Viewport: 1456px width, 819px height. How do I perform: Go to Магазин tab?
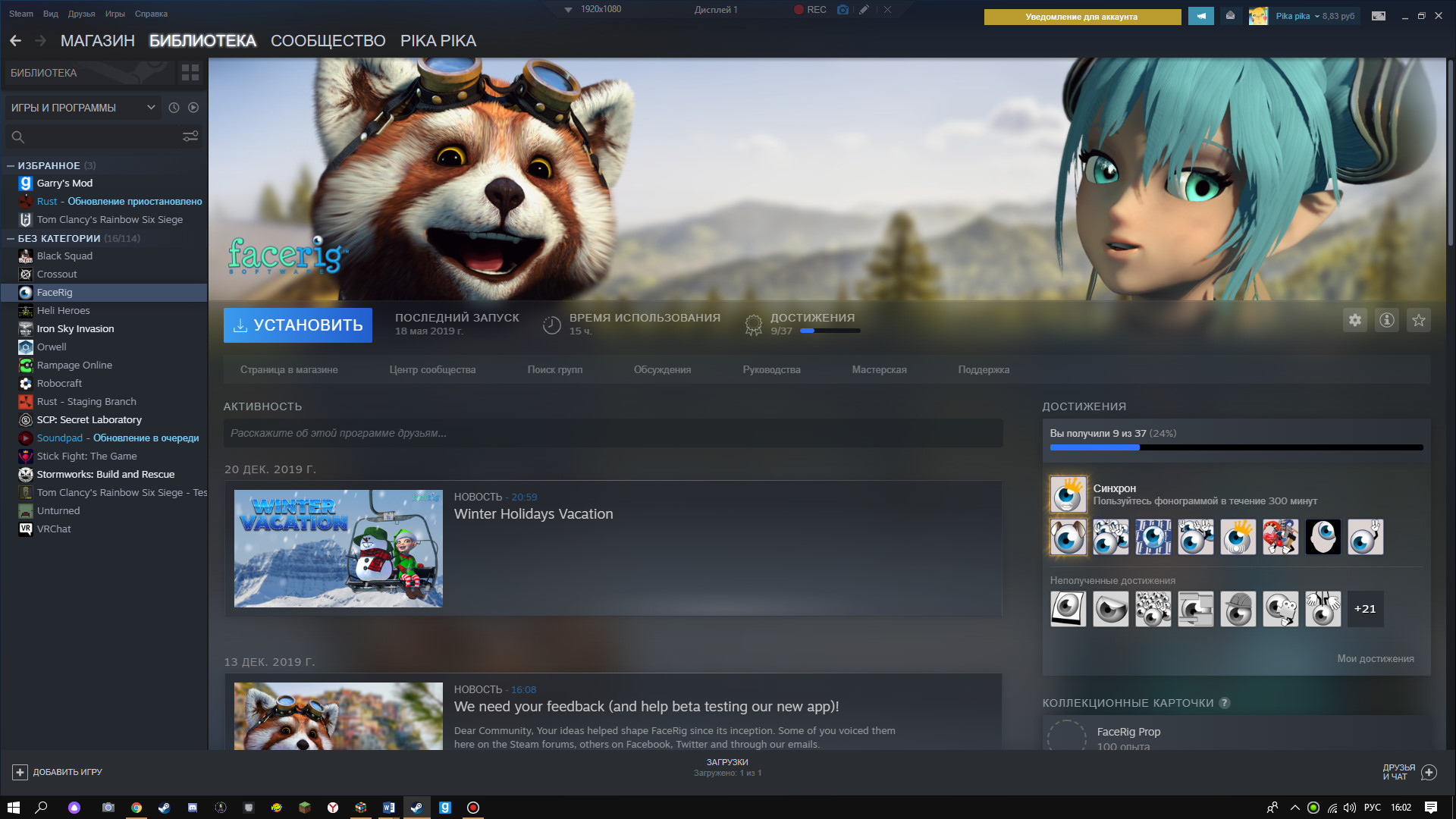[x=98, y=41]
